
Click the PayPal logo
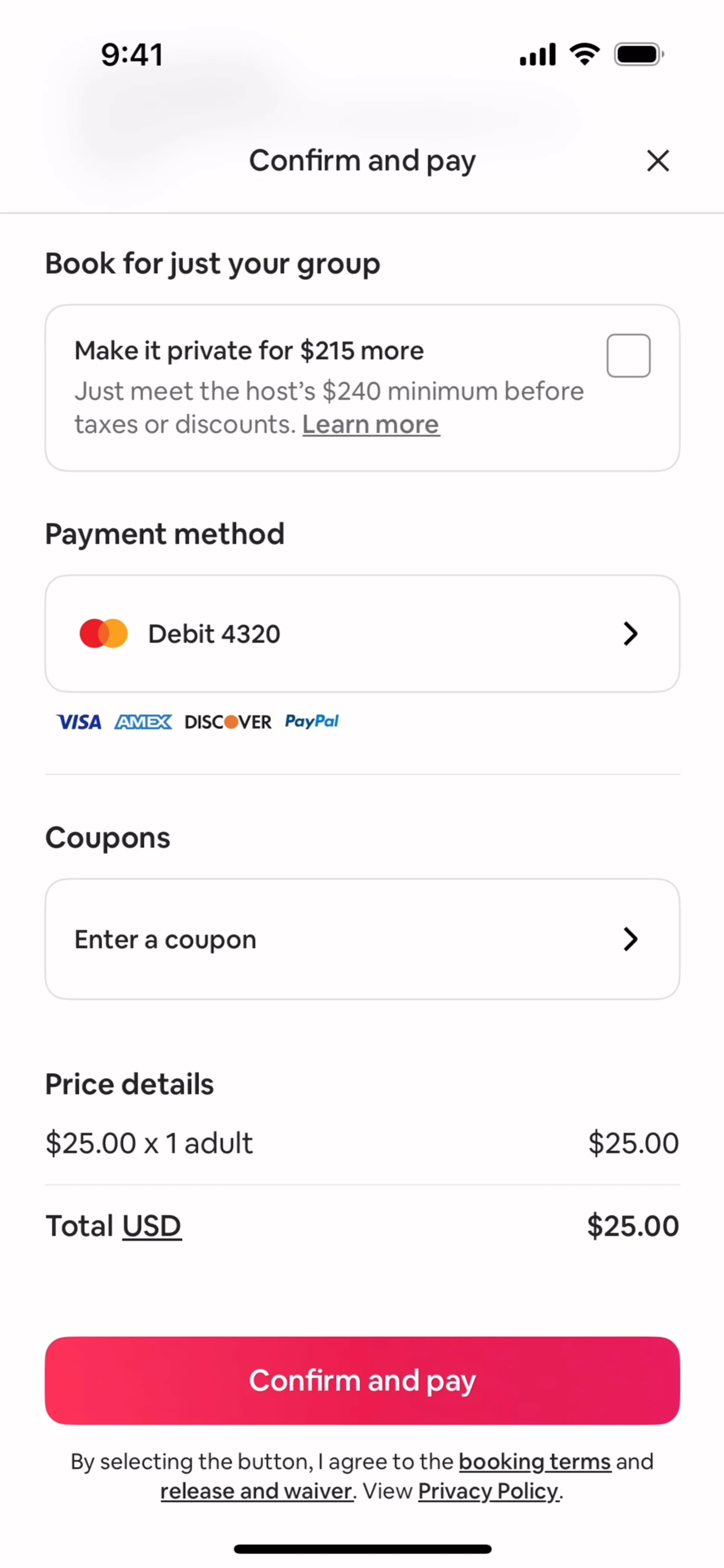coord(312,721)
